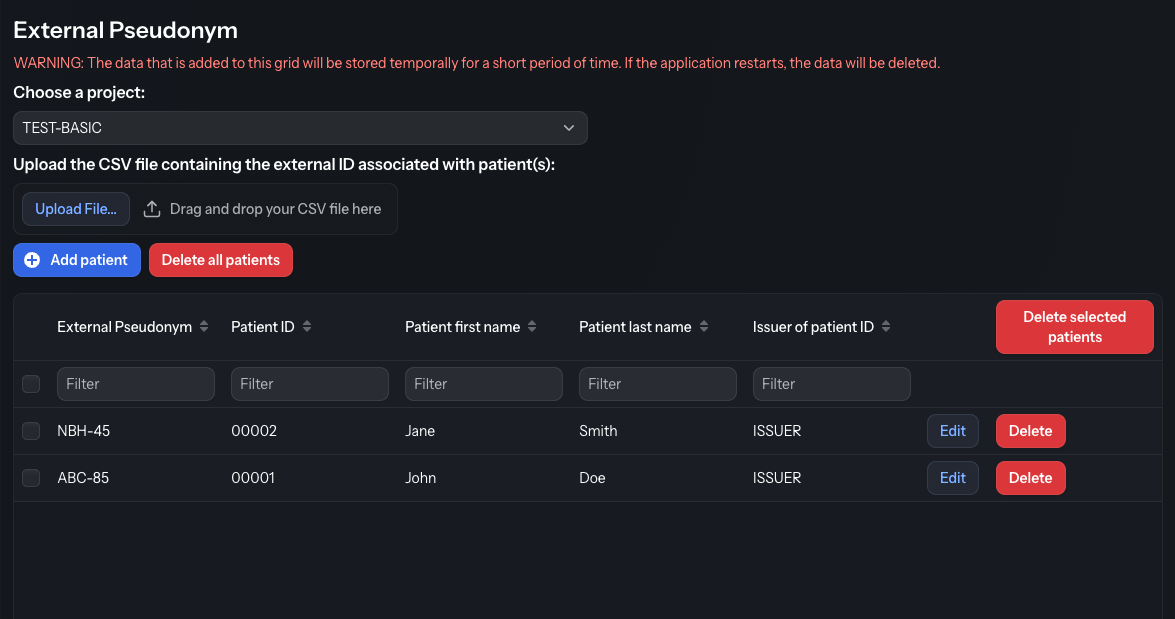The image size is (1175, 619).
Task: Click the Issuer of patient ID filter field
Action: tap(832, 384)
